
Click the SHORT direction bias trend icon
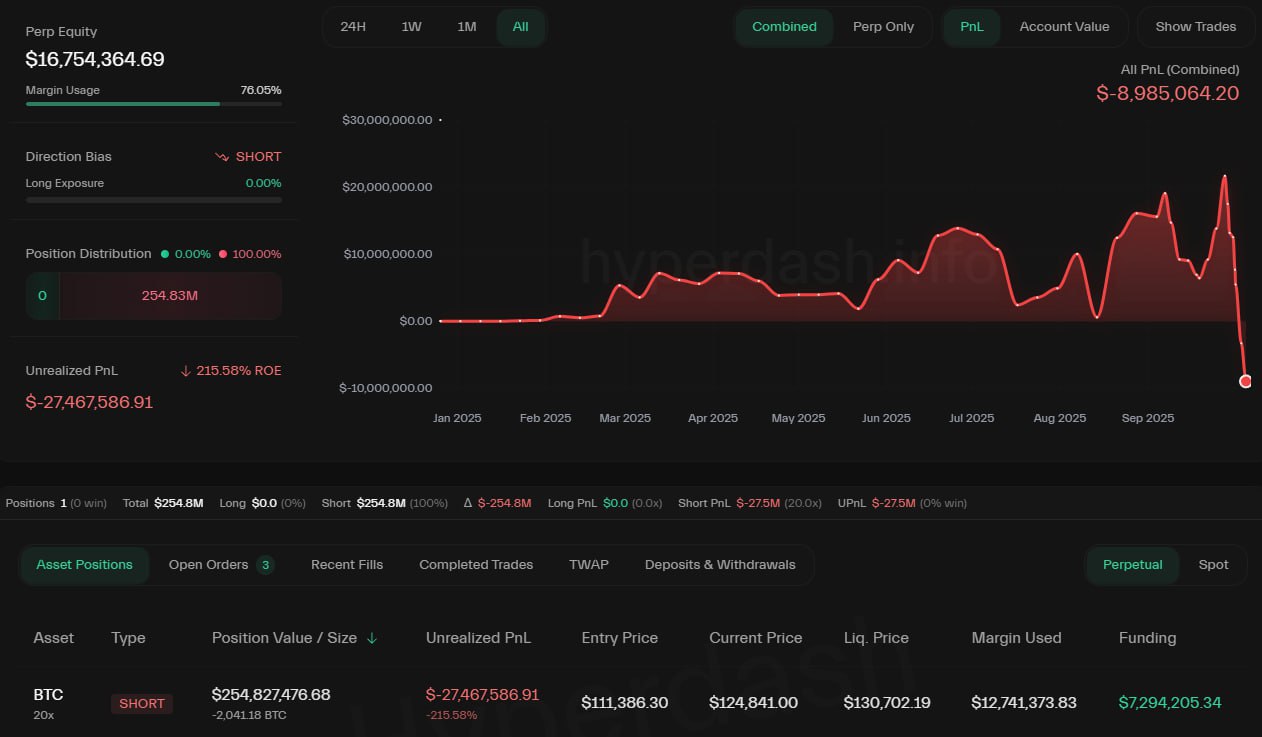pos(222,157)
